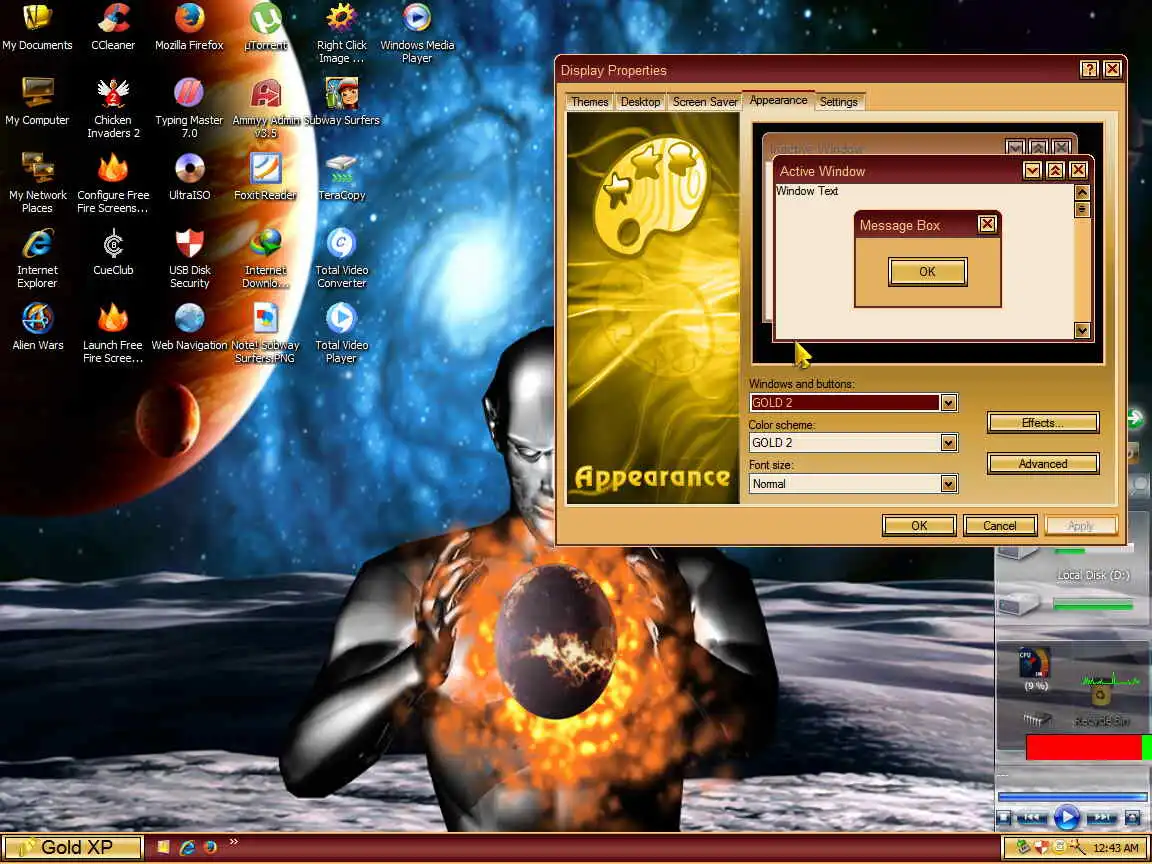Click previous track in sidebar media player
The height and width of the screenshot is (864, 1152).
(x=1032, y=817)
